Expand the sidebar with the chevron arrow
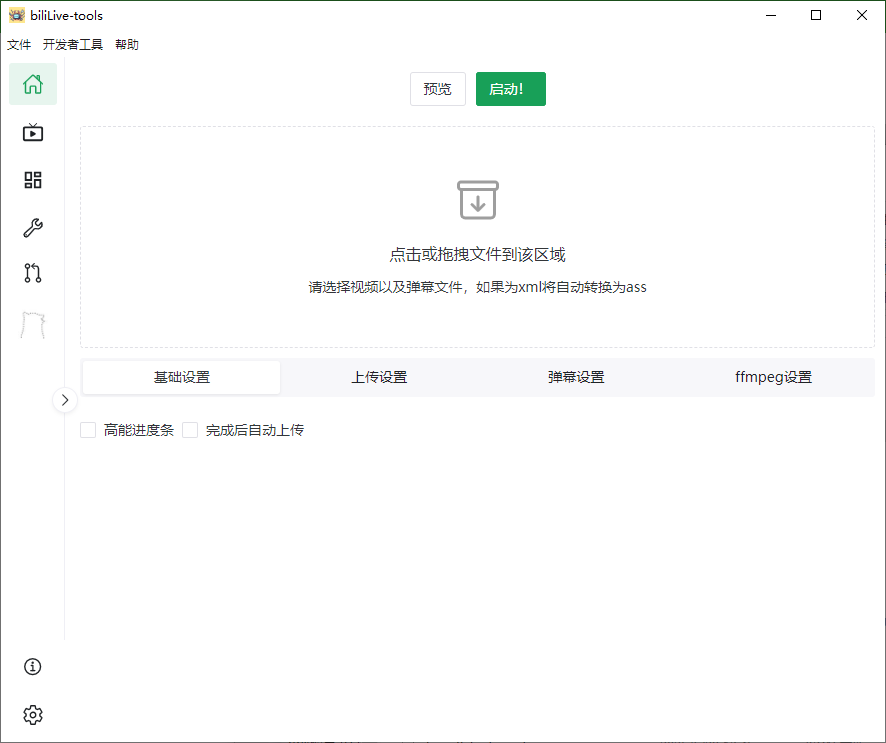The height and width of the screenshot is (743, 886). [x=65, y=400]
